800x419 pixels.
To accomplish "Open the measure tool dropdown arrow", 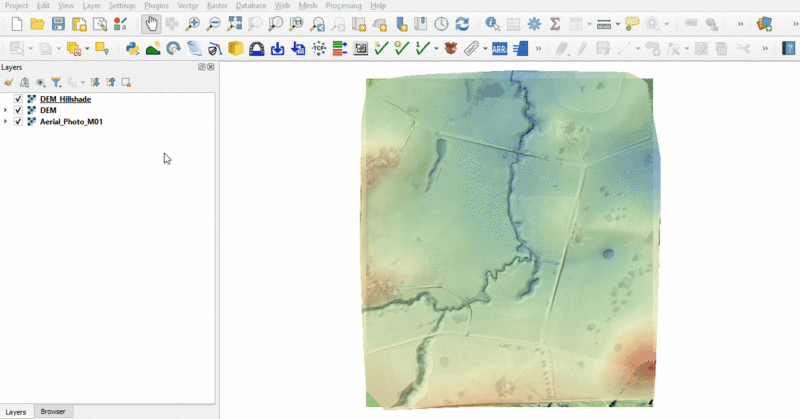I will (619, 23).
